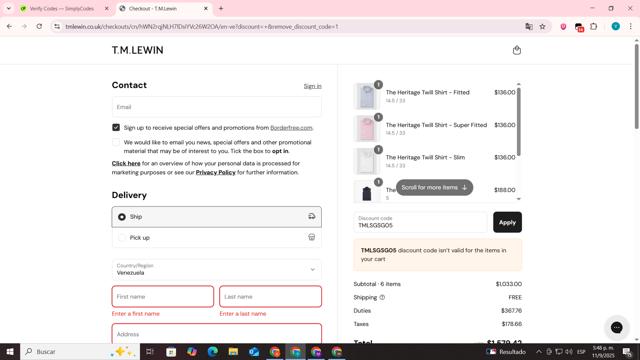Open File Explorer from taskbar
This screenshot has width=640, height=360.
coord(233,351)
